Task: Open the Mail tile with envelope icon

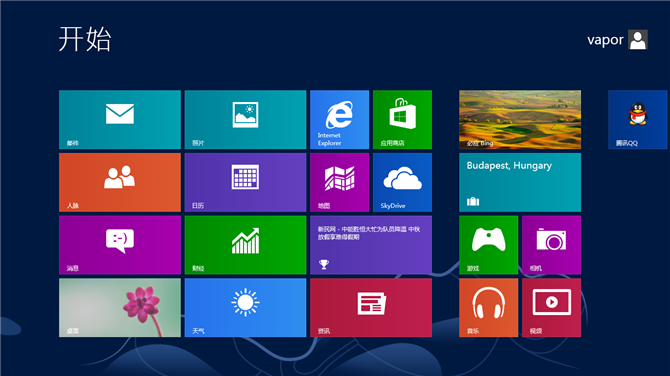Action: point(120,119)
